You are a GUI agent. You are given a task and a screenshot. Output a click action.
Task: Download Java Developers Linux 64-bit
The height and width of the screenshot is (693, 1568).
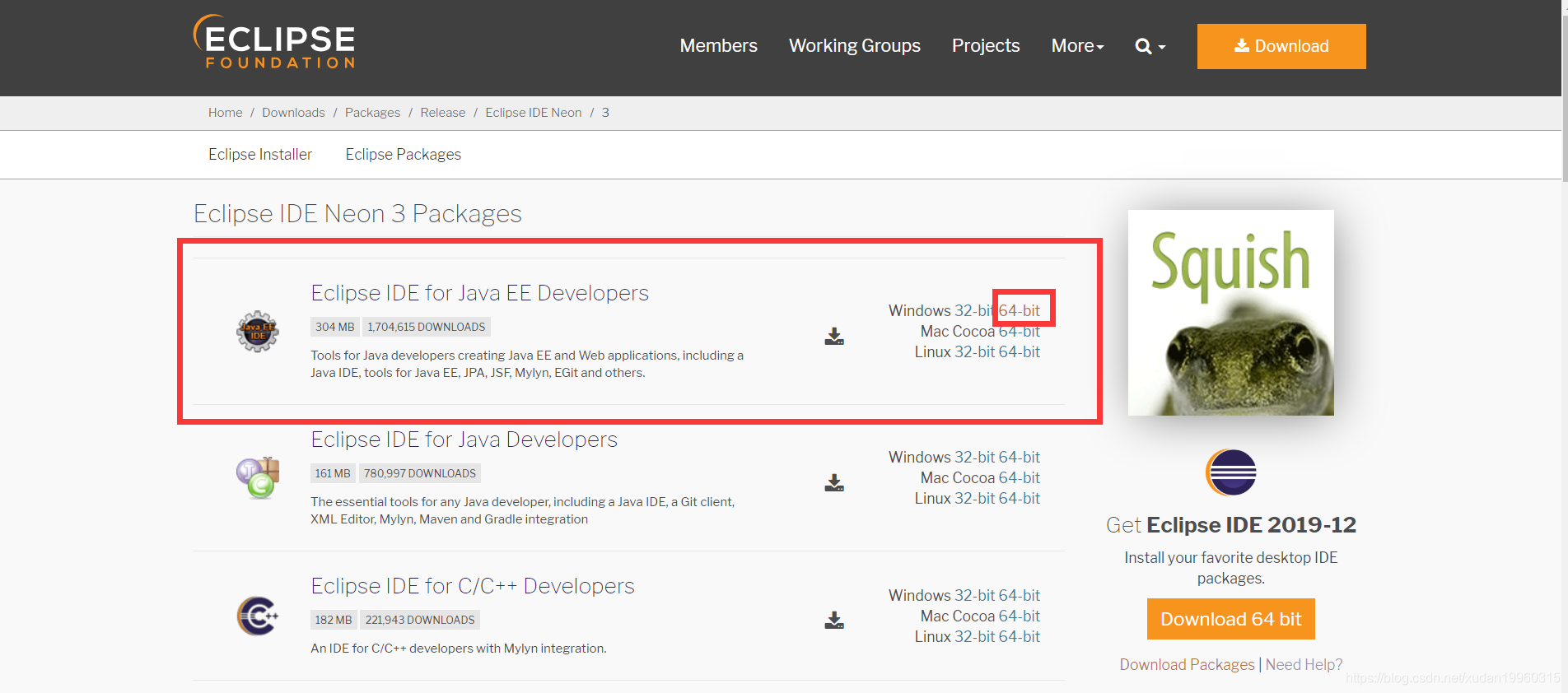coord(1020,498)
